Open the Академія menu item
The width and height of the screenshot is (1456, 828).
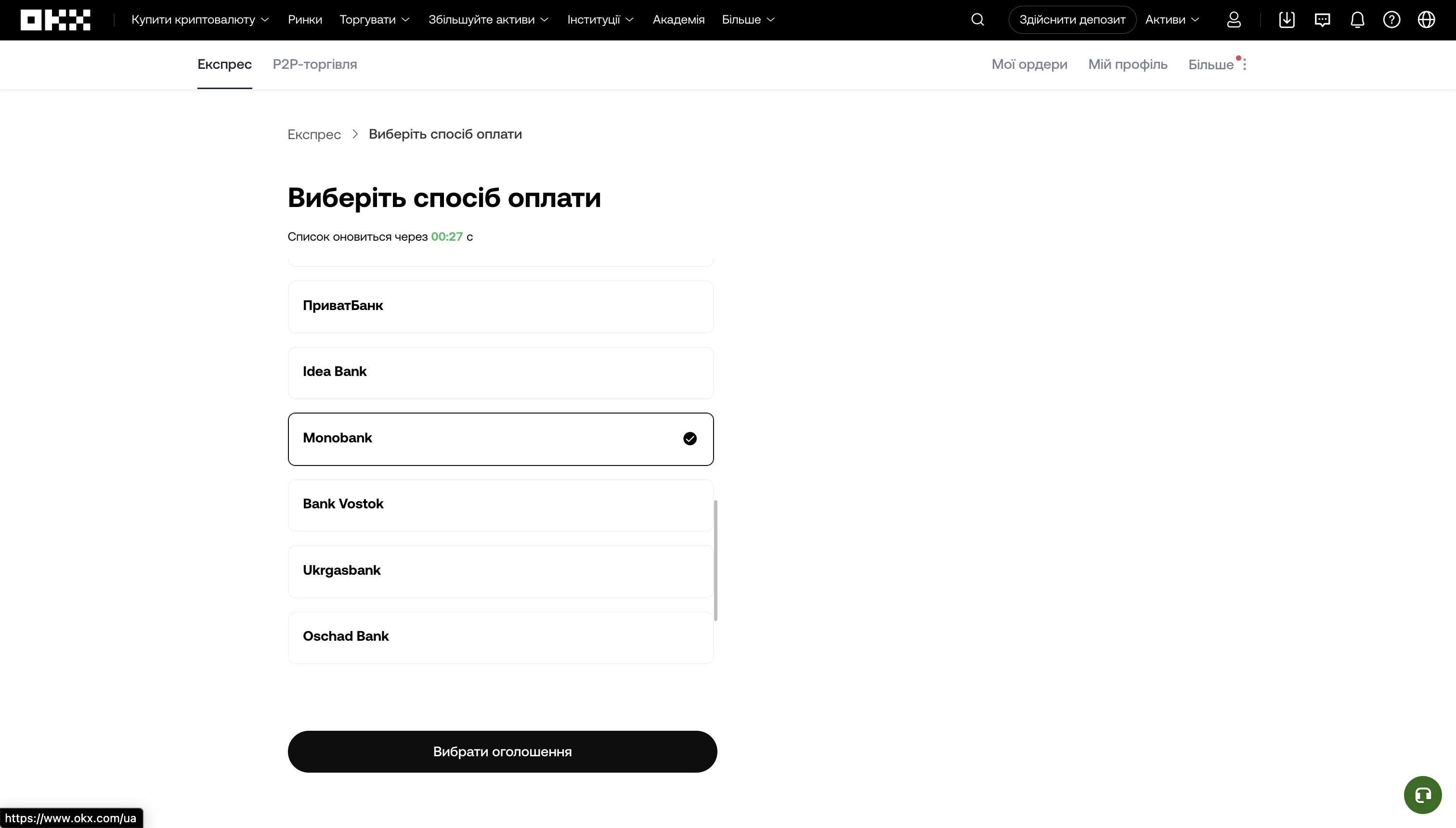point(678,19)
